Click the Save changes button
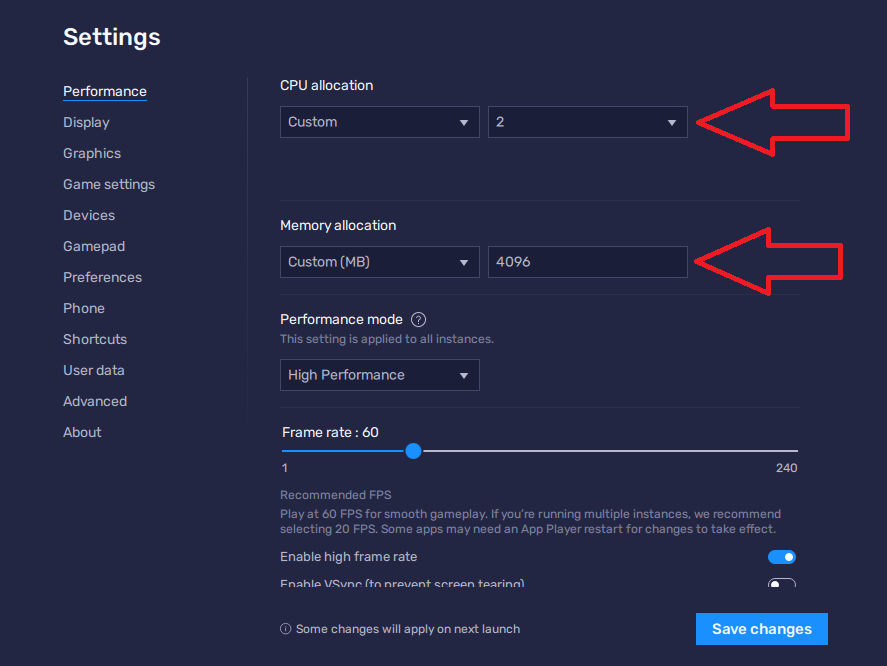Screen dimensions: 887x666 coord(761,629)
